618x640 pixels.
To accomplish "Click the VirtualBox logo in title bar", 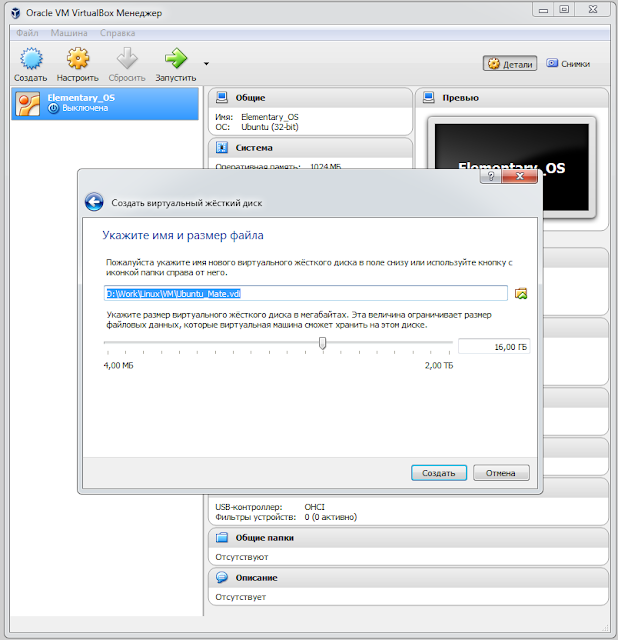I will click(16, 13).
